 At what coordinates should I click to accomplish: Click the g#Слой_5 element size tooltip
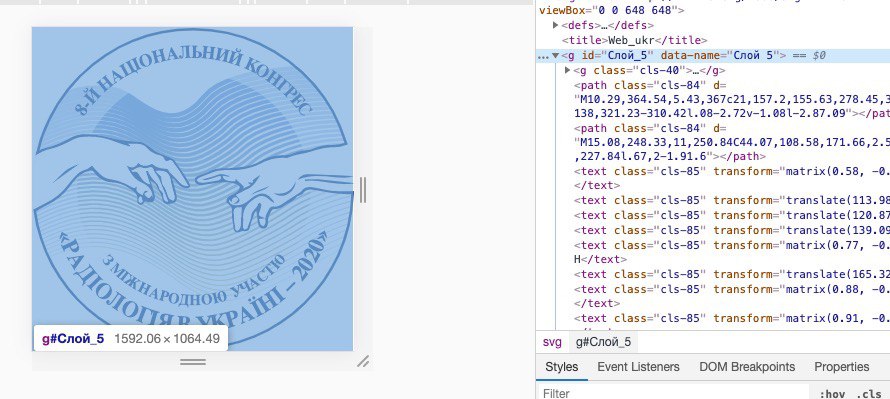[x=131, y=339]
